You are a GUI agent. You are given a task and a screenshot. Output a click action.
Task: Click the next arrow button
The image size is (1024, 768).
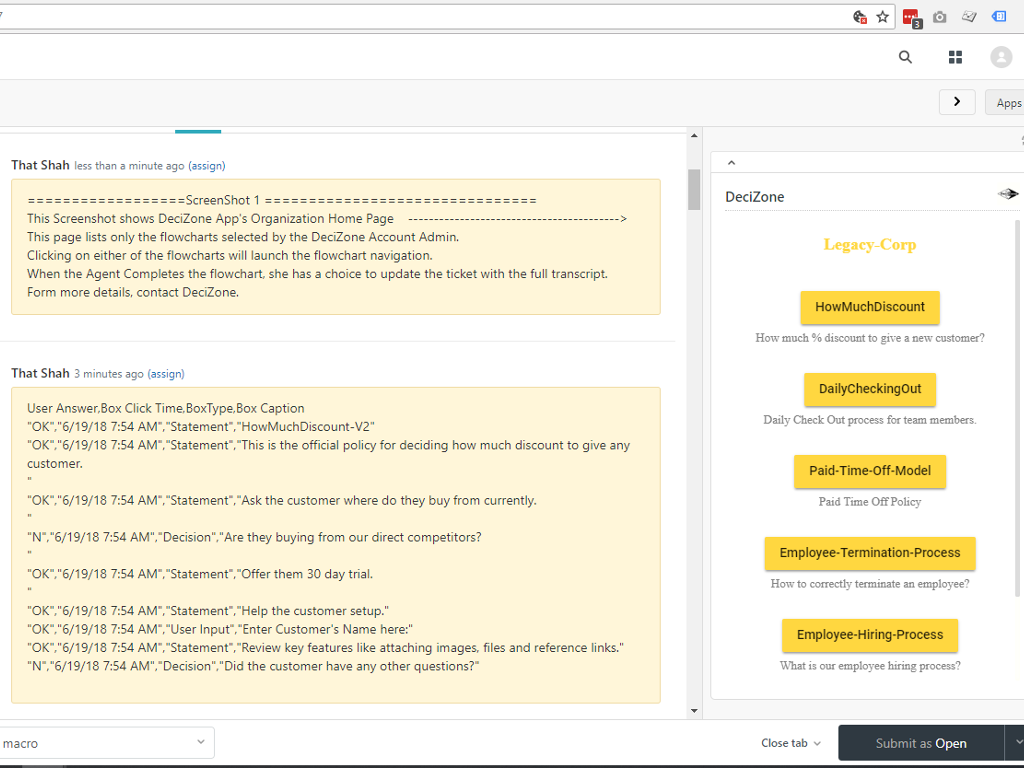(957, 102)
